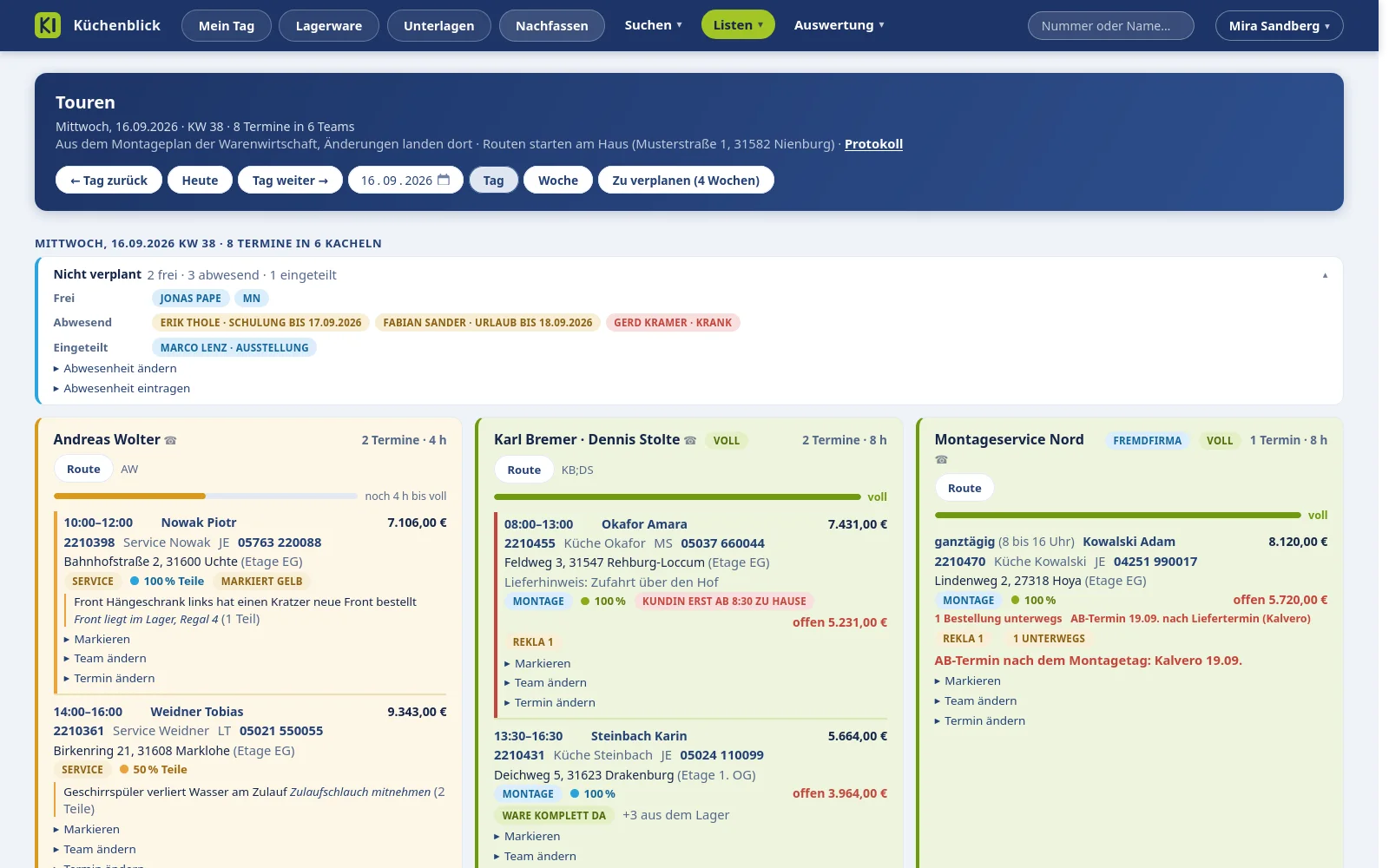Click the phone icon beside Andreas Wolter
The image size is (1389, 868).
pos(170,440)
